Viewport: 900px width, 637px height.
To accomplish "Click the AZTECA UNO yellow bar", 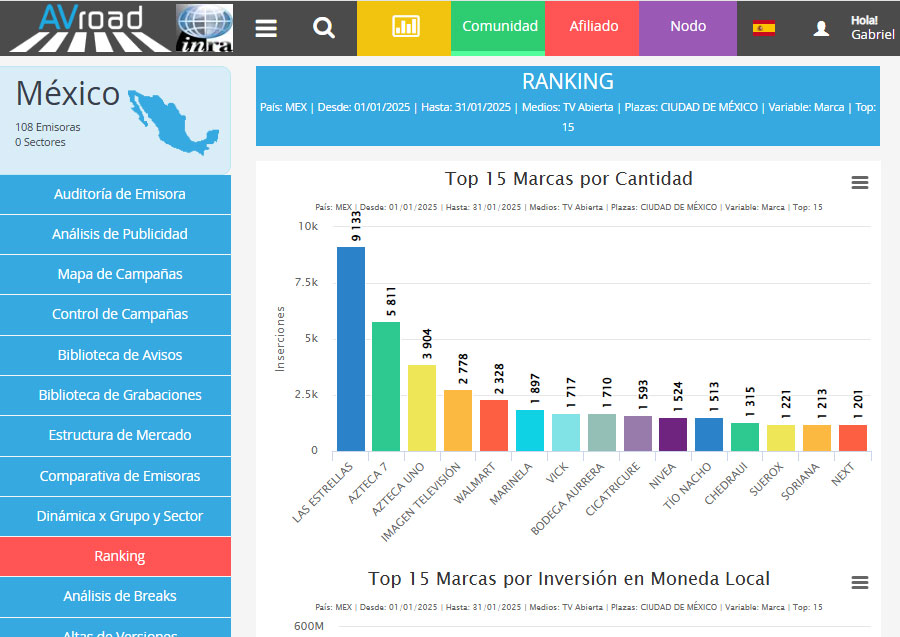I will 422,408.
